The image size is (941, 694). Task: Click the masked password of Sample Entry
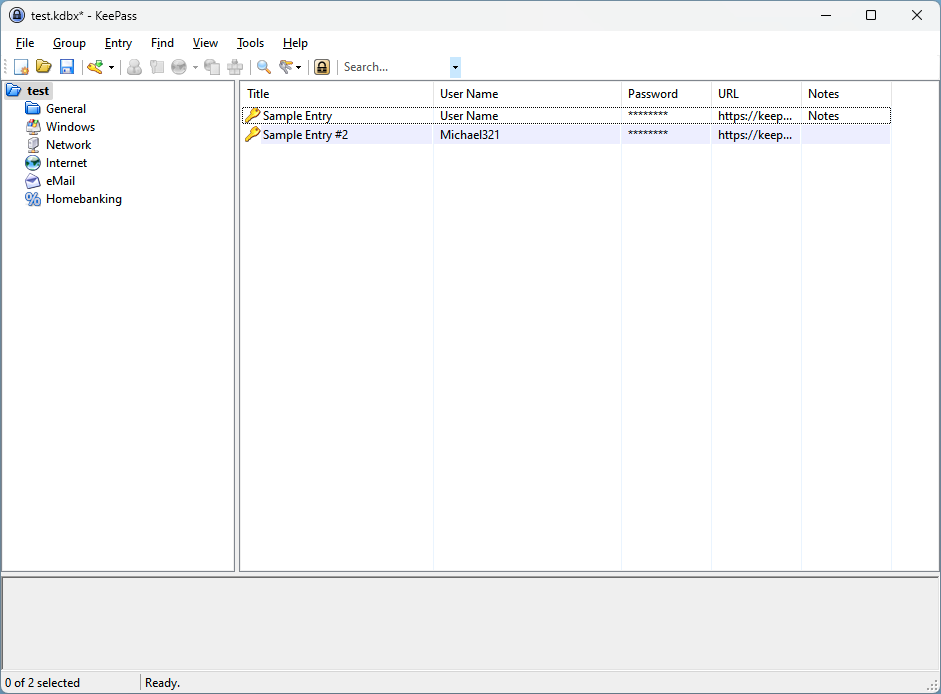pos(648,115)
